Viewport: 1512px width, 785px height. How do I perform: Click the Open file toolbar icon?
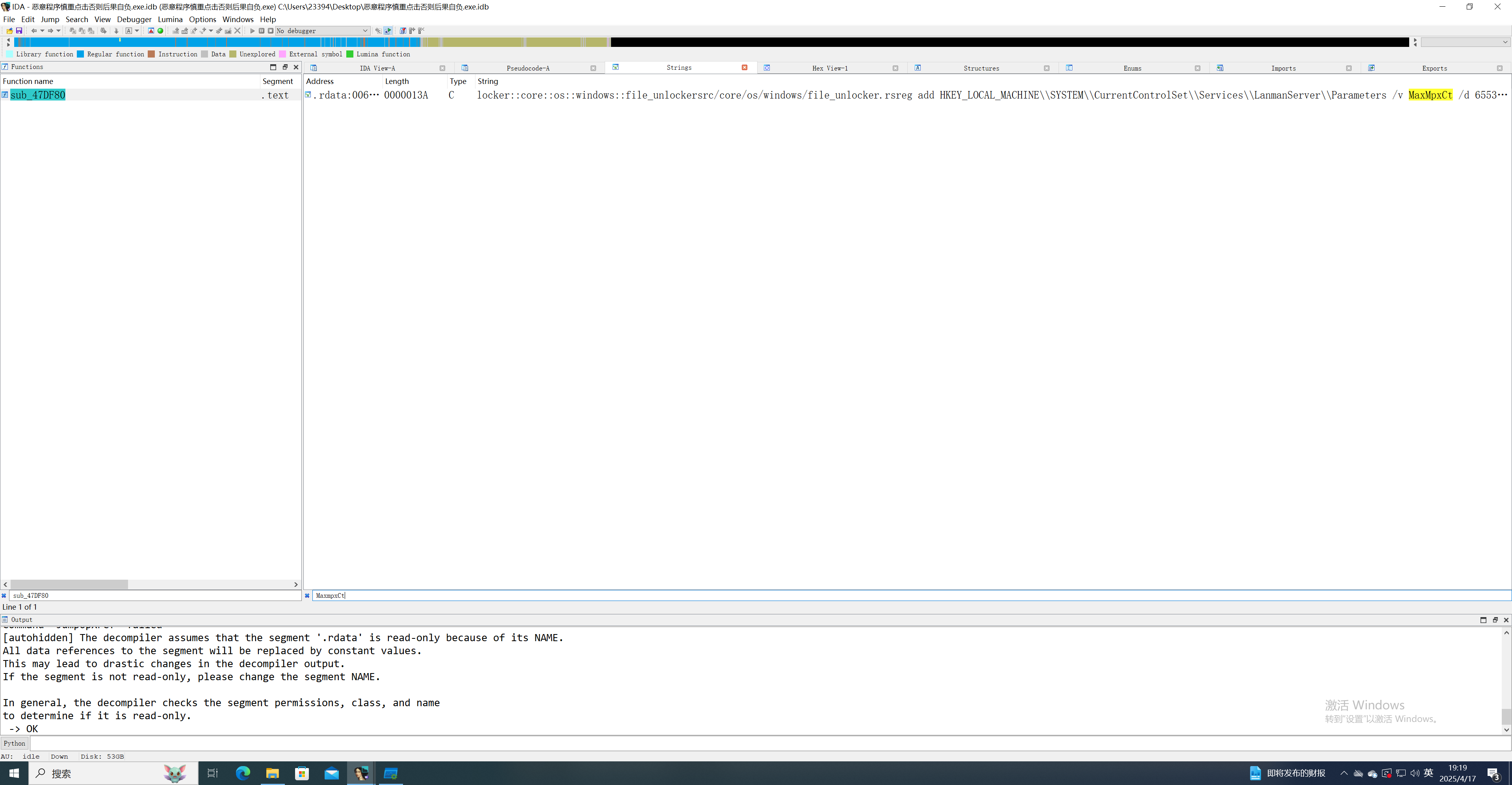point(9,30)
